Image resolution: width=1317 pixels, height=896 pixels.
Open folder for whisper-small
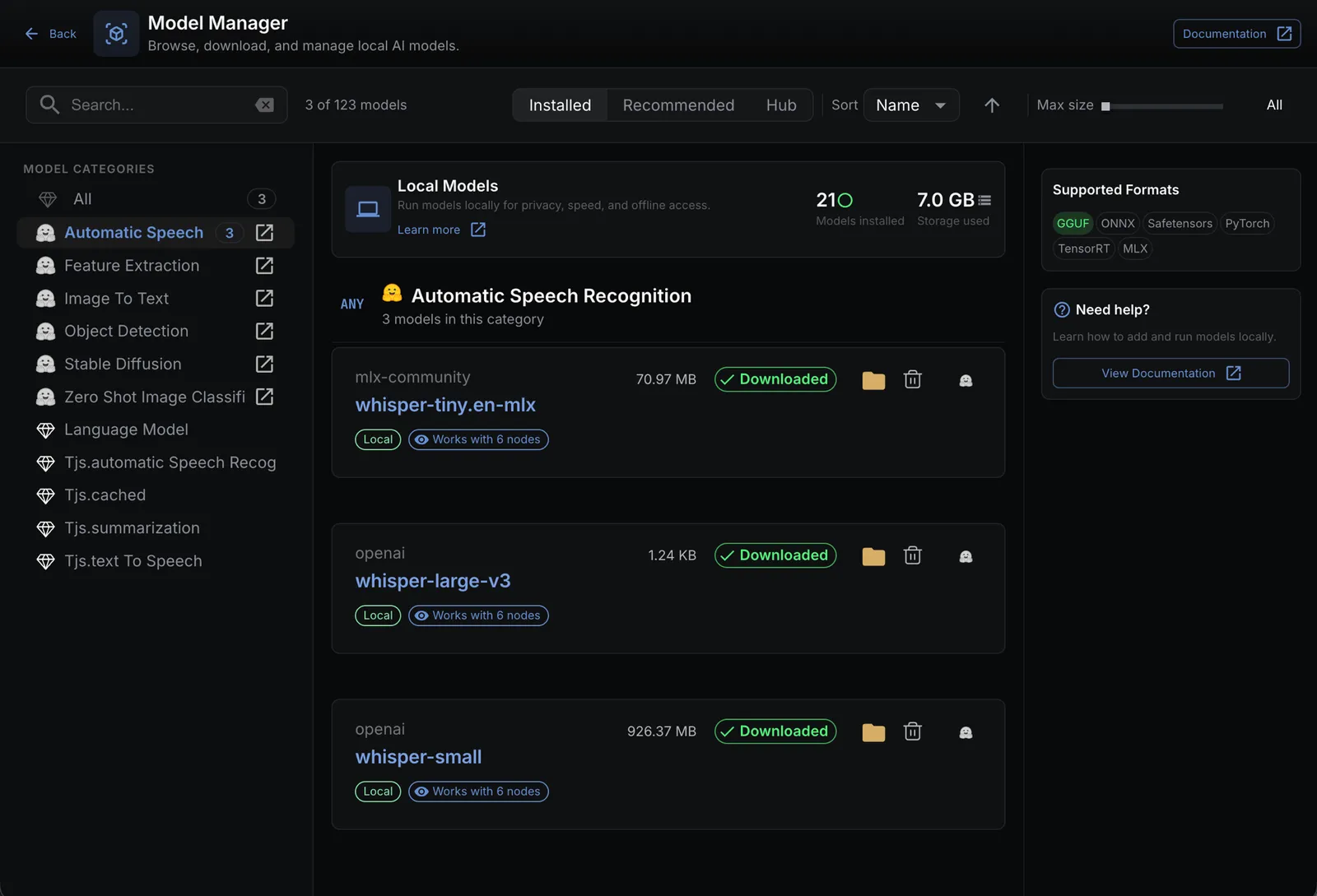(x=873, y=732)
